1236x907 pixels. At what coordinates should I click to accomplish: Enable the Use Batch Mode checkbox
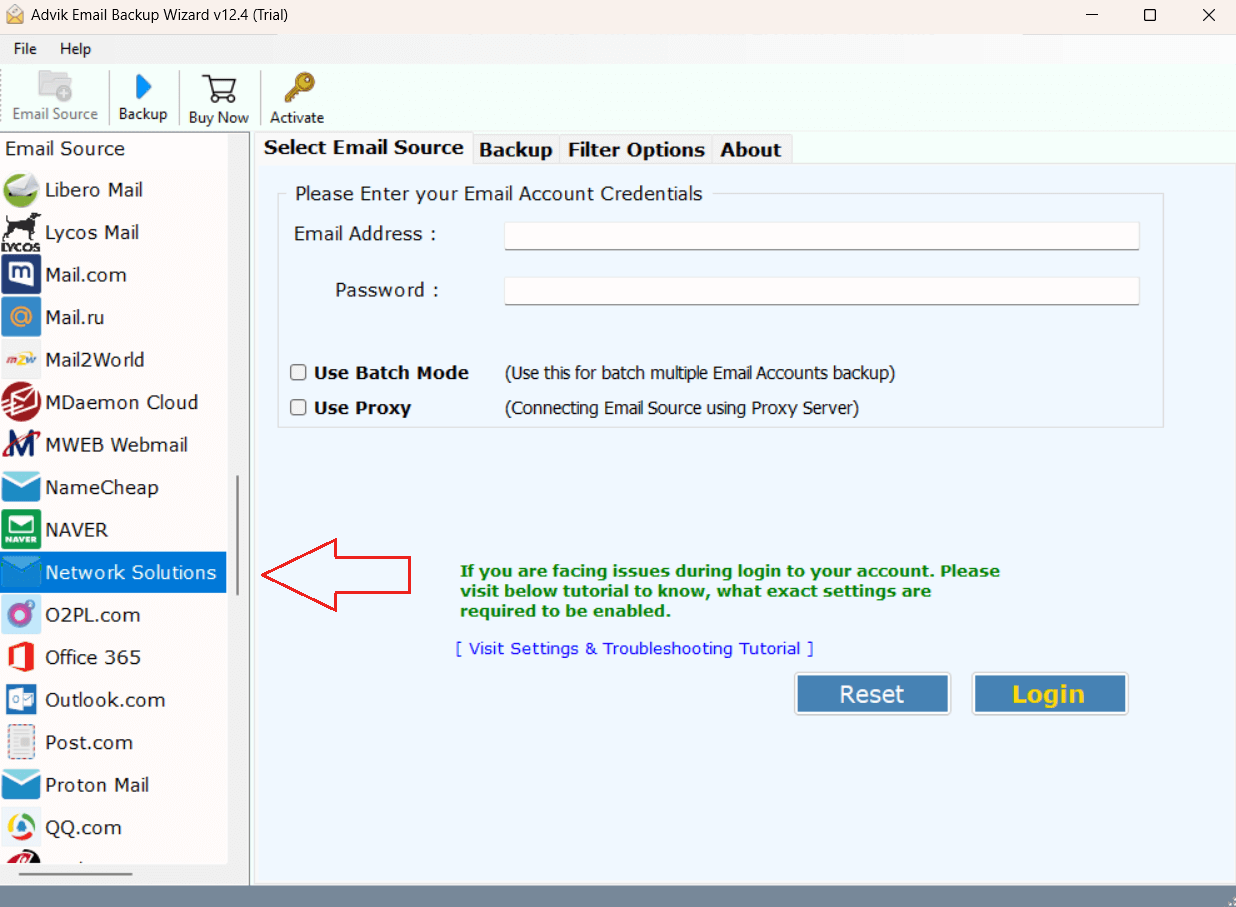click(298, 373)
